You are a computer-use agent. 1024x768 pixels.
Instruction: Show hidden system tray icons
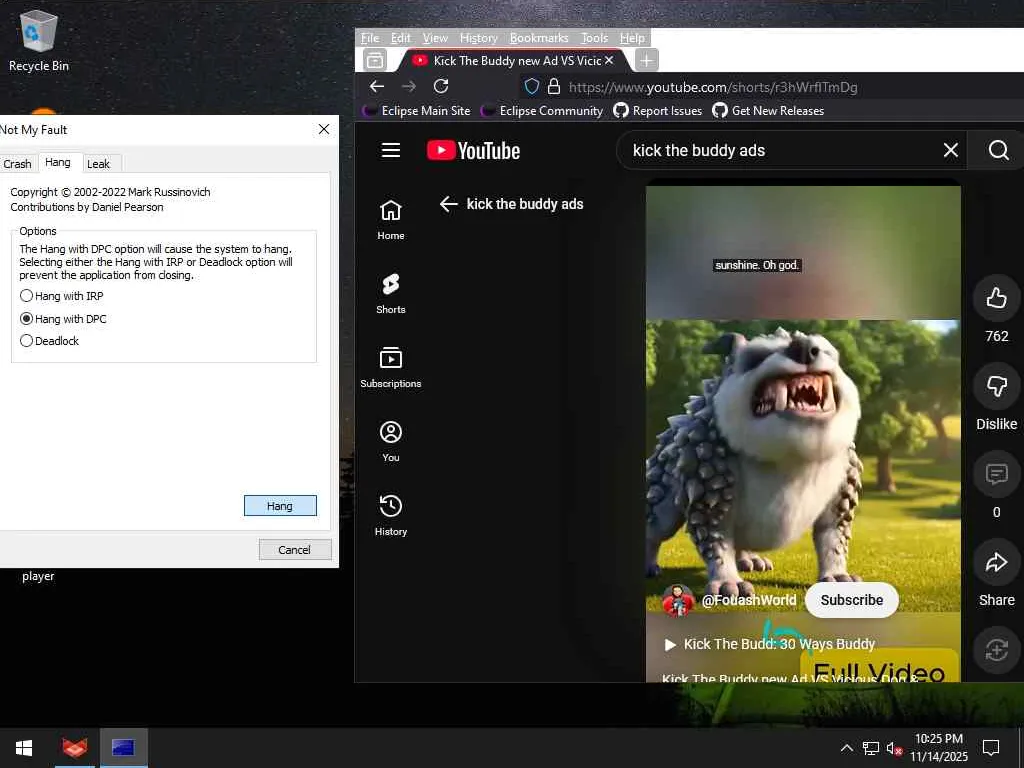click(x=846, y=748)
